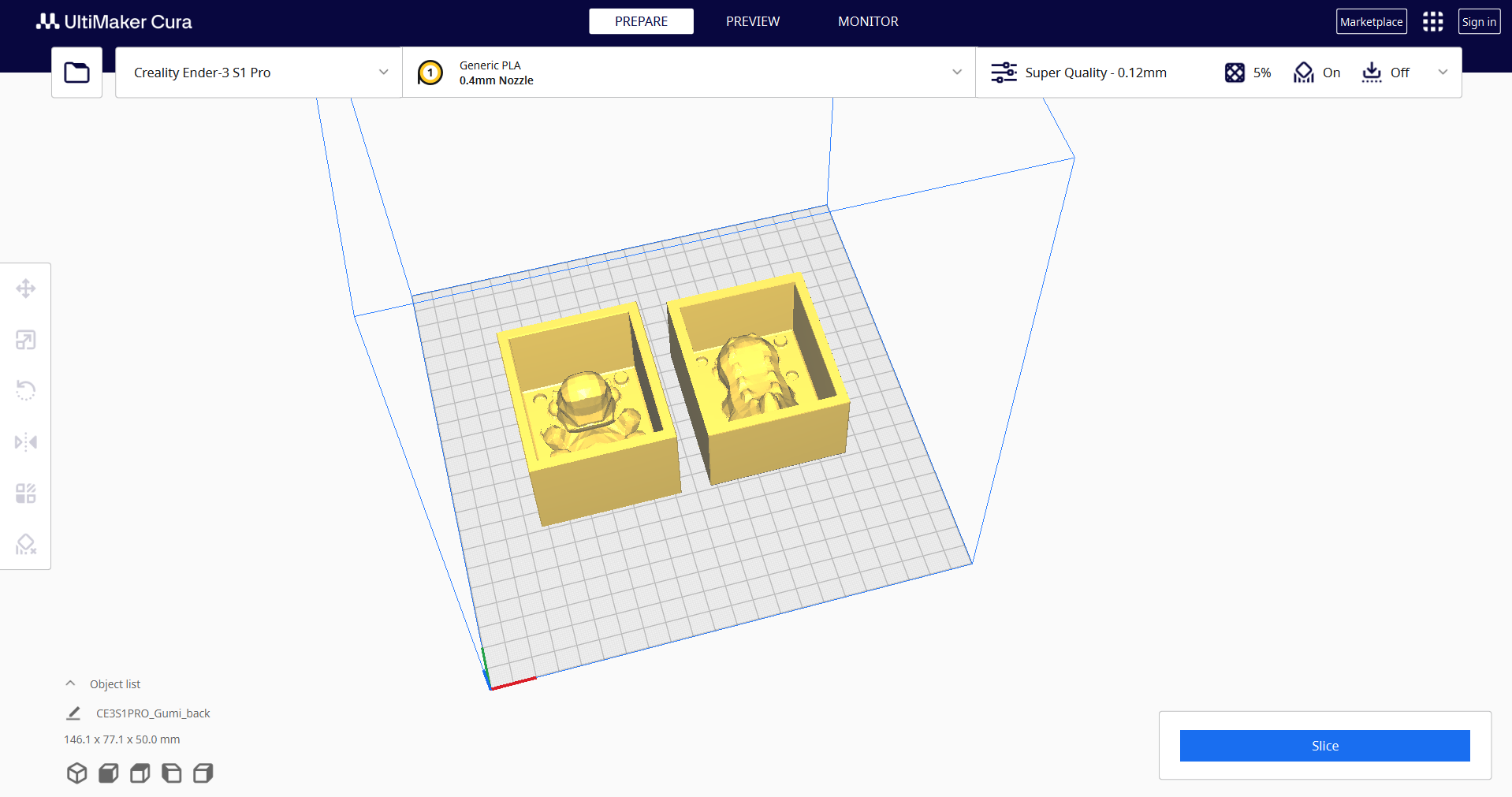Click the support On icon
1512x797 pixels.
tap(1304, 73)
